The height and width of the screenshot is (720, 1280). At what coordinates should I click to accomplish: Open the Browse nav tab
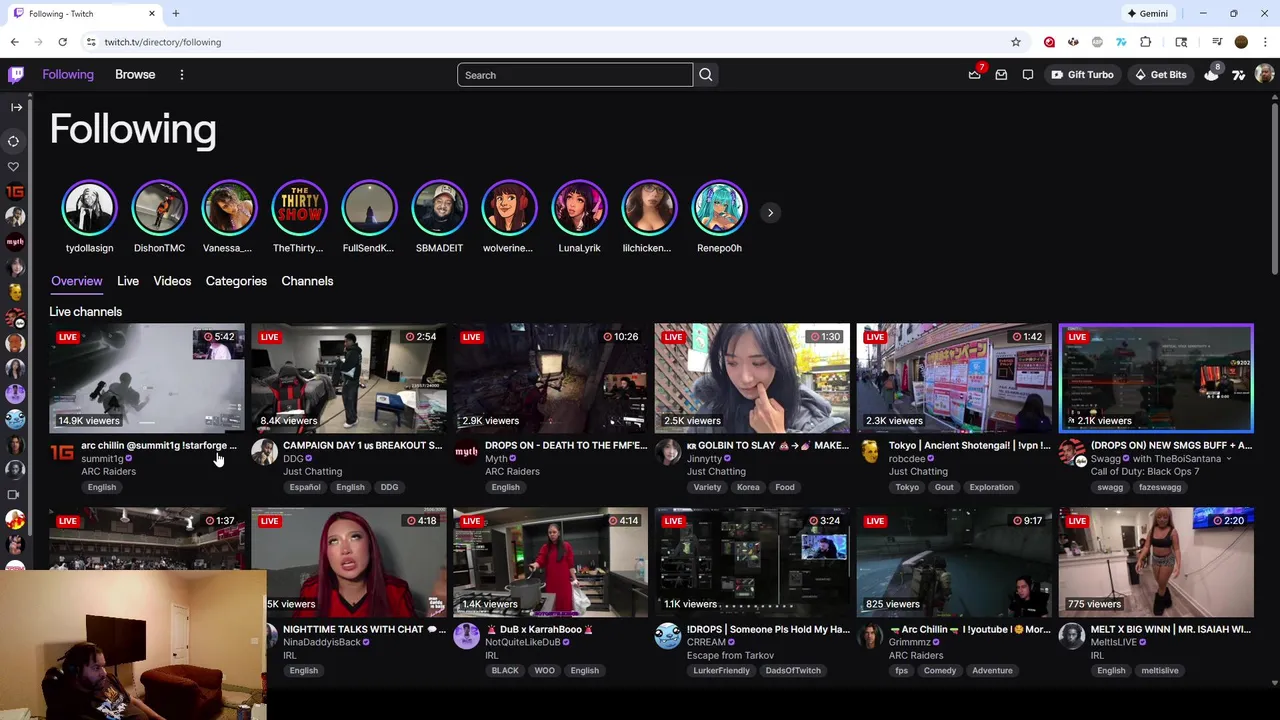tap(135, 75)
